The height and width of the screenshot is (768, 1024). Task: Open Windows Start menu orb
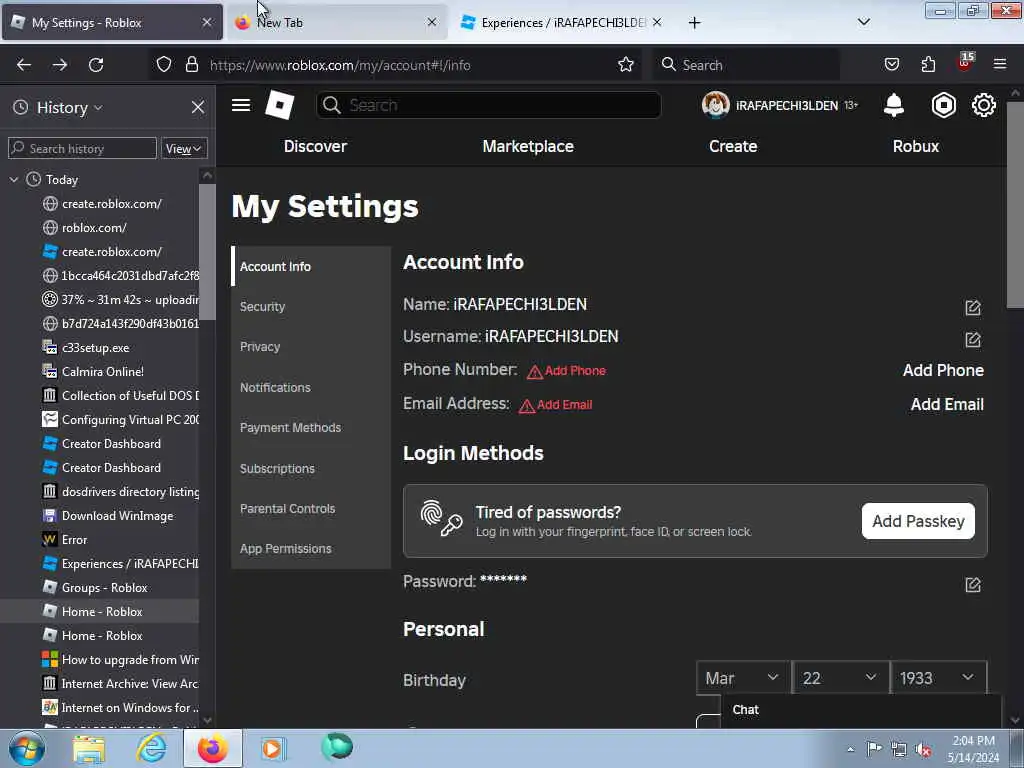[x=26, y=748]
